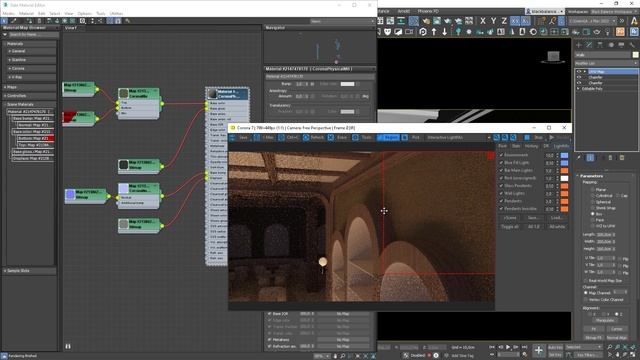The width and height of the screenshot is (640, 360).
Task: Switch to LightMix tab in Corona VFB
Action: pos(562,146)
